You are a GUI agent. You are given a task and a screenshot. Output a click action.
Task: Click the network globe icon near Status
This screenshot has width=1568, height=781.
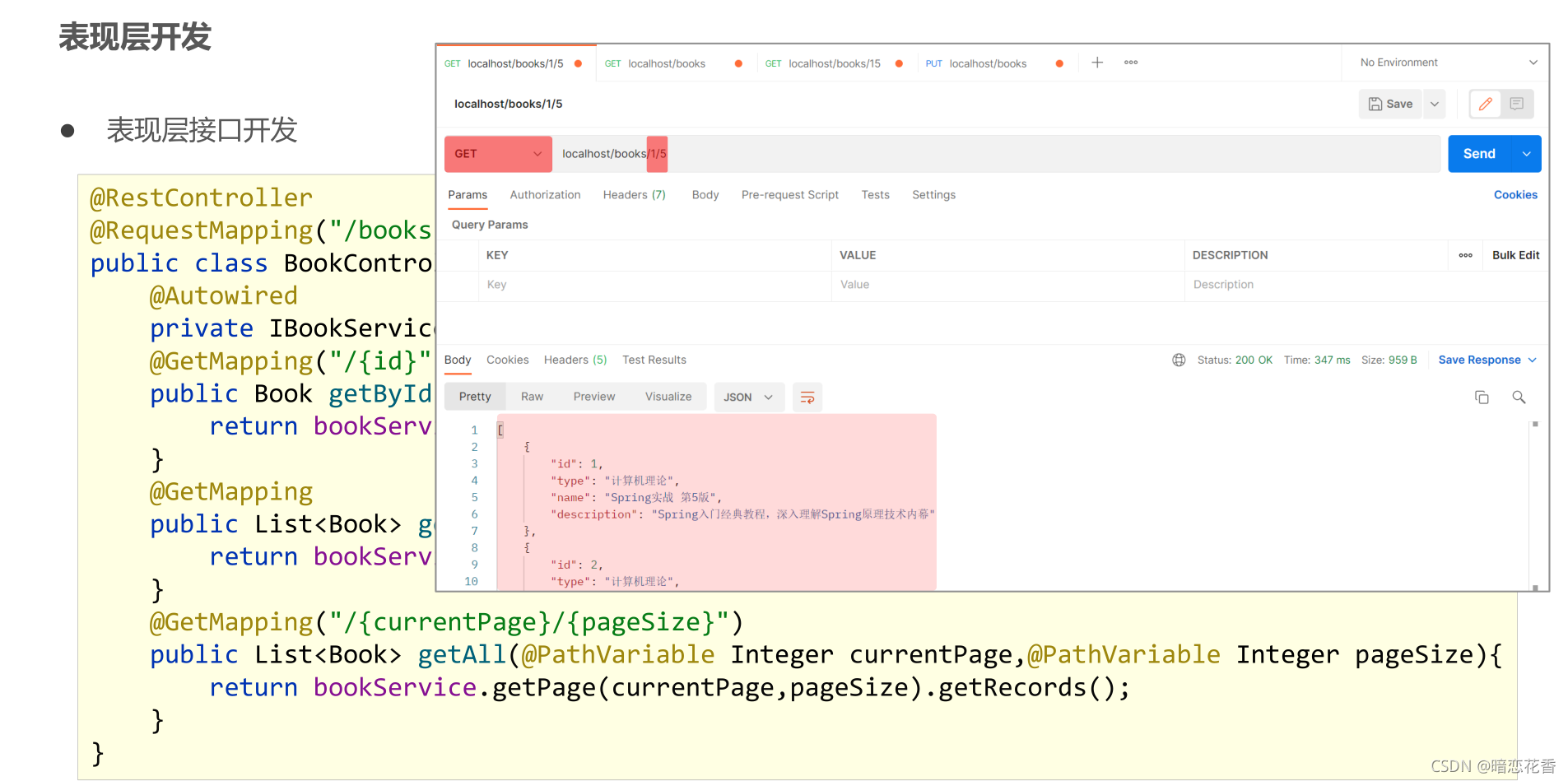coord(1179,360)
